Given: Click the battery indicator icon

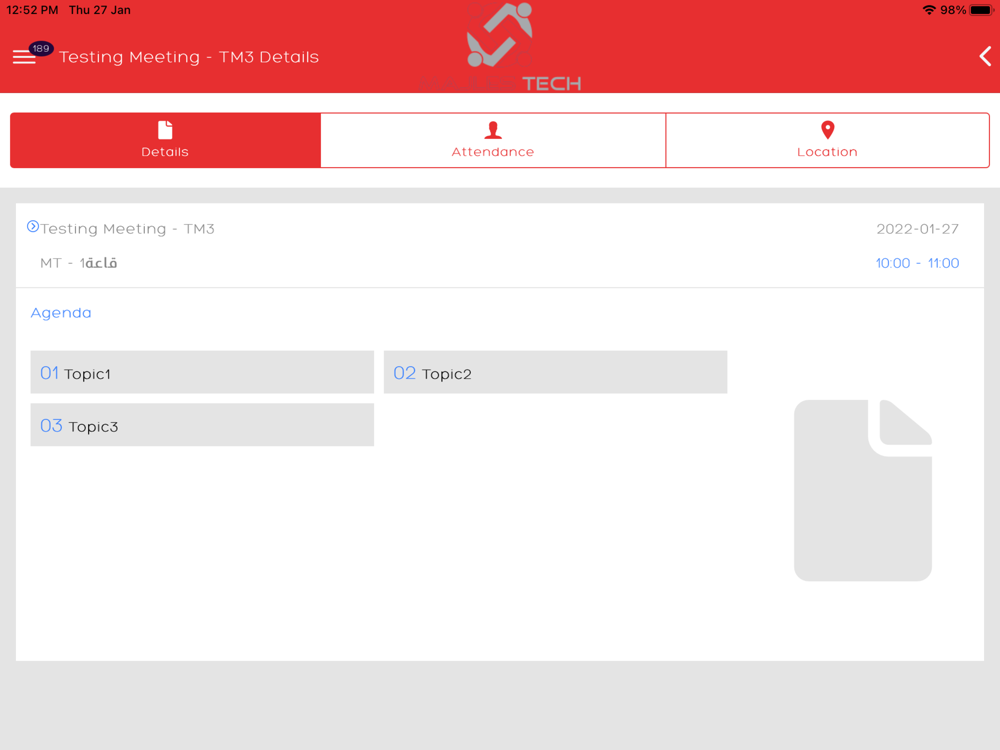Looking at the screenshot, I should [982, 10].
